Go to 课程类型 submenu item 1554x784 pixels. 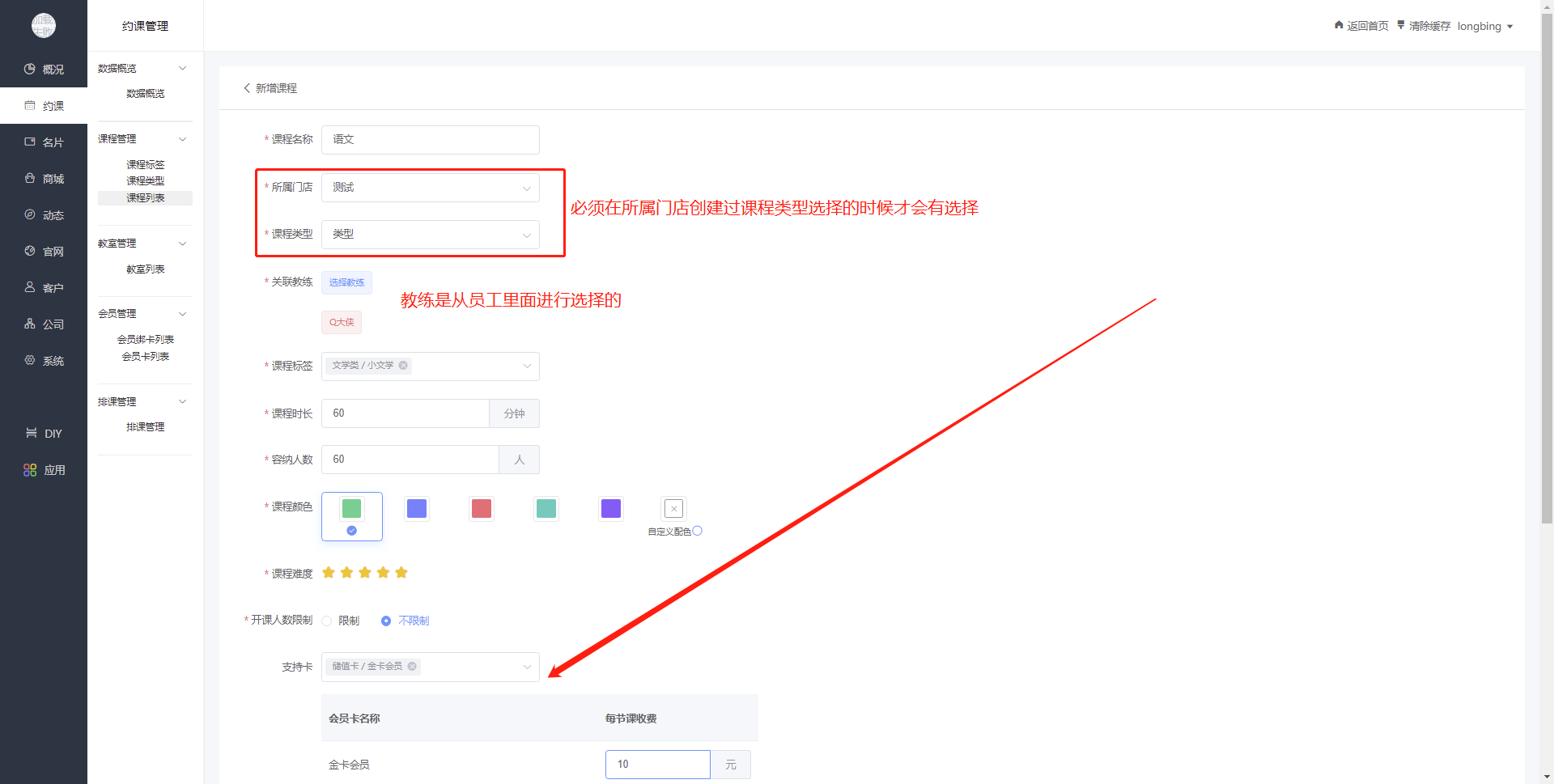[x=146, y=181]
